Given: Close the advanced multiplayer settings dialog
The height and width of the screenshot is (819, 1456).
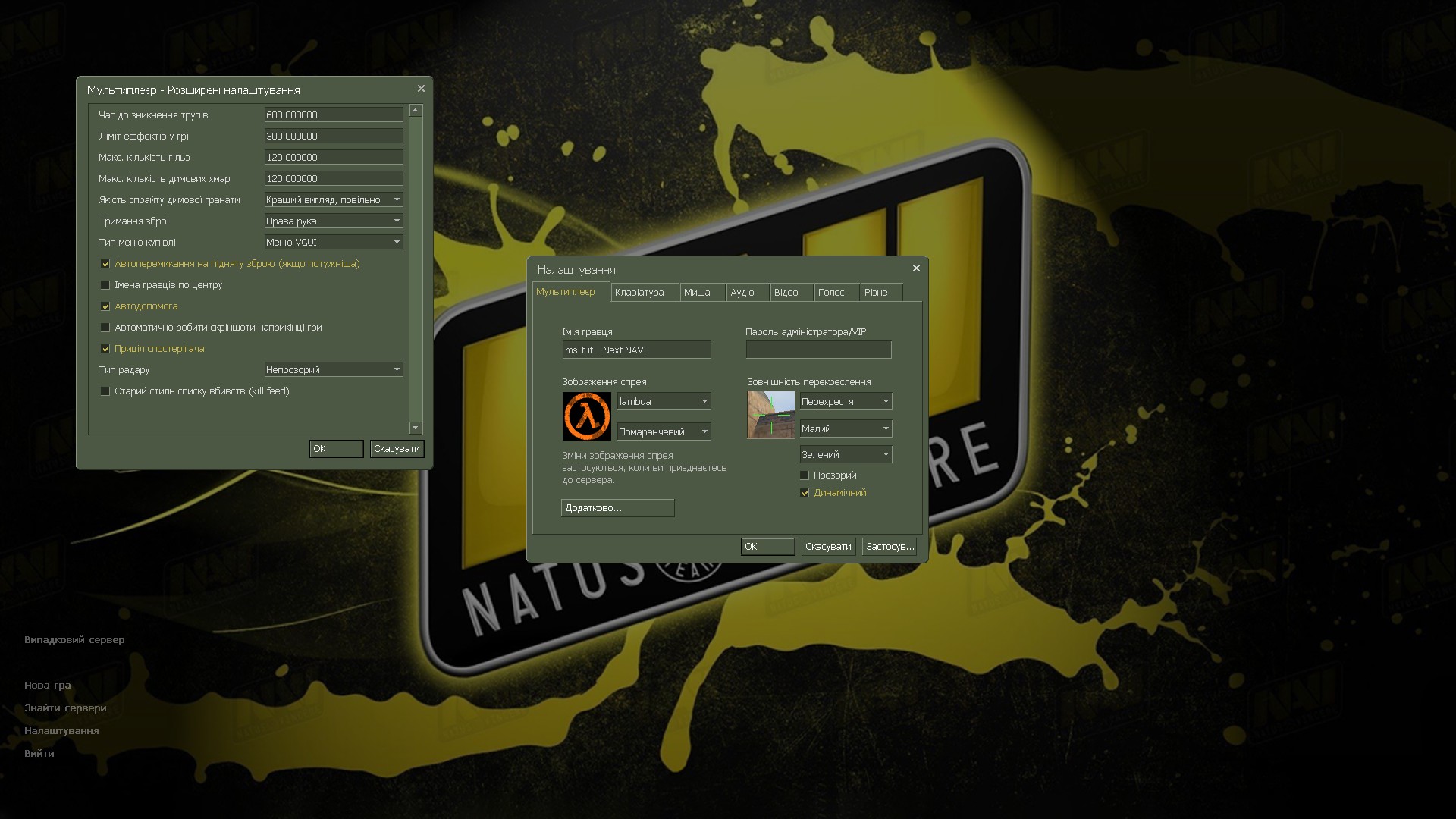Looking at the screenshot, I should 421,89.
